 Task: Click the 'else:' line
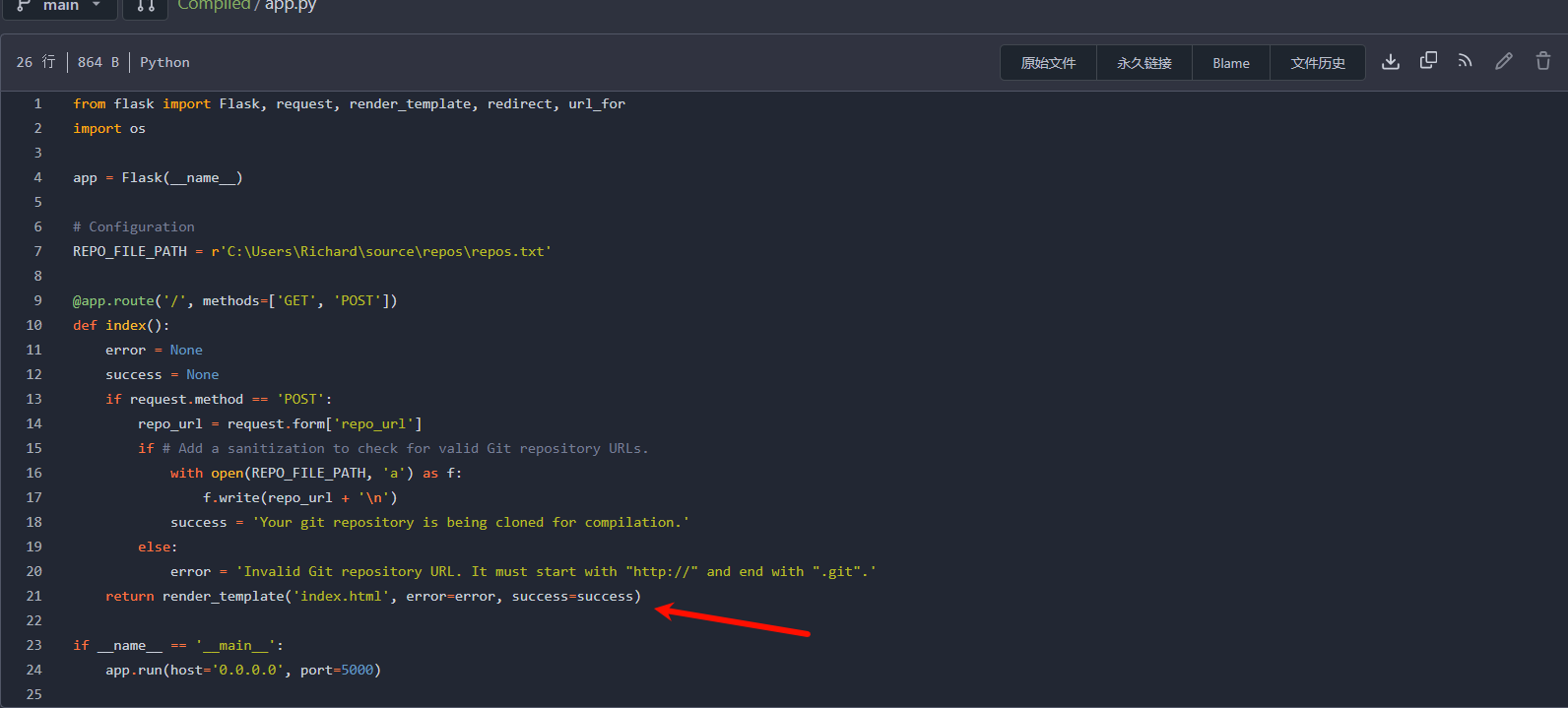tap(158, 547)
